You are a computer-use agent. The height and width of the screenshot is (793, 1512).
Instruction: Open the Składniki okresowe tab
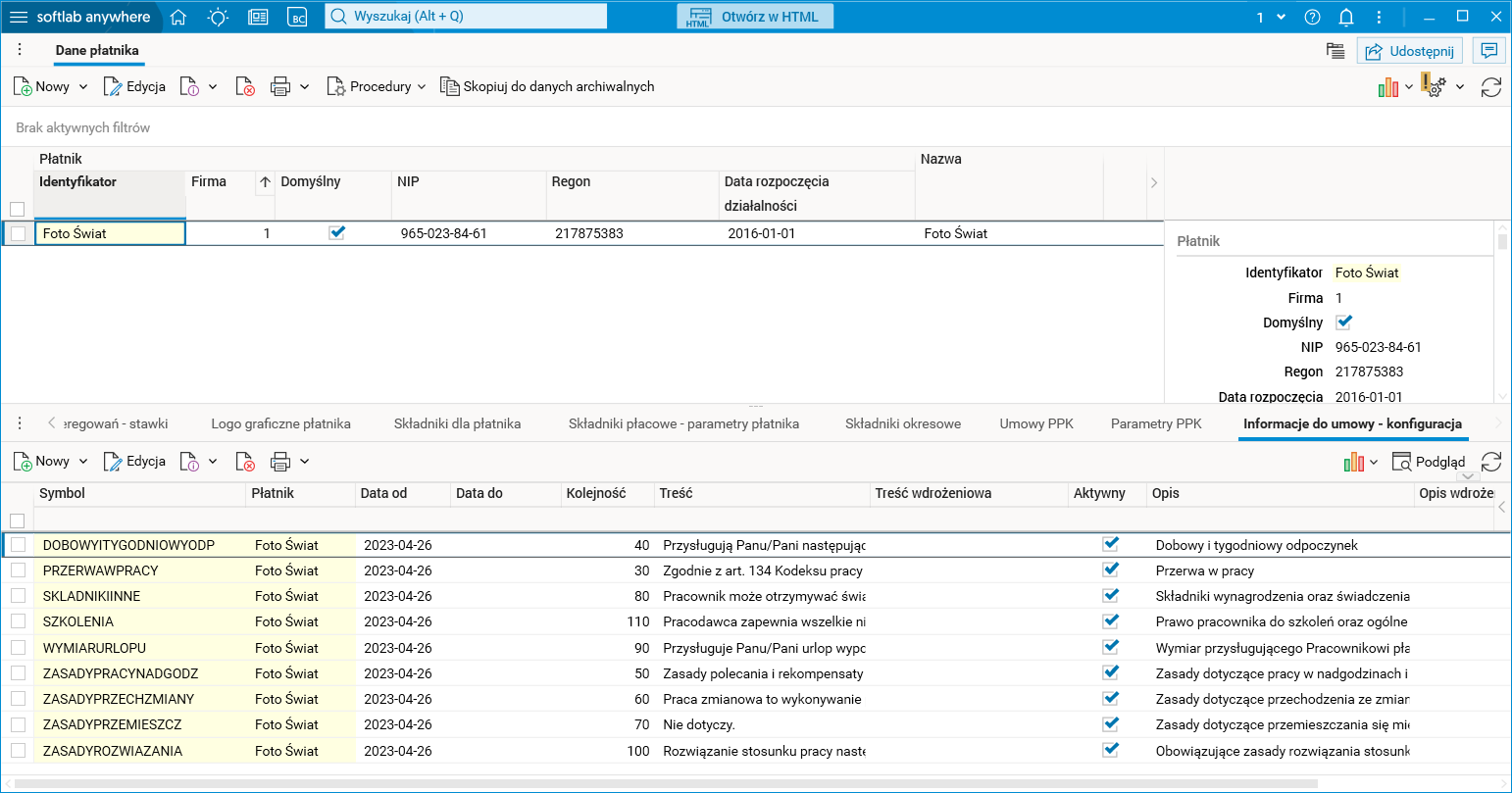pyautogui.click(x=902, y=423)
